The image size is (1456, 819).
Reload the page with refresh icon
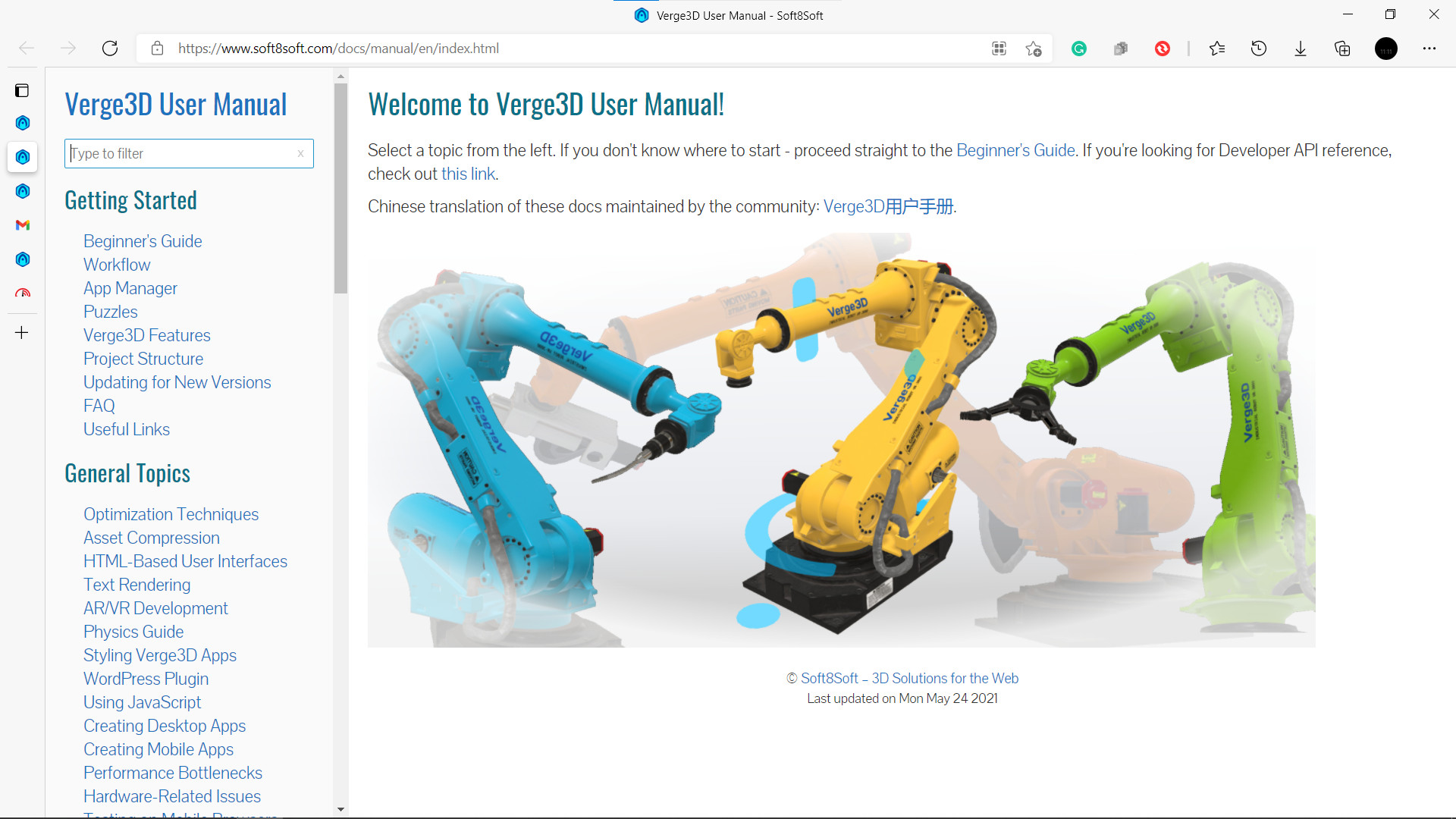point(110,49)
